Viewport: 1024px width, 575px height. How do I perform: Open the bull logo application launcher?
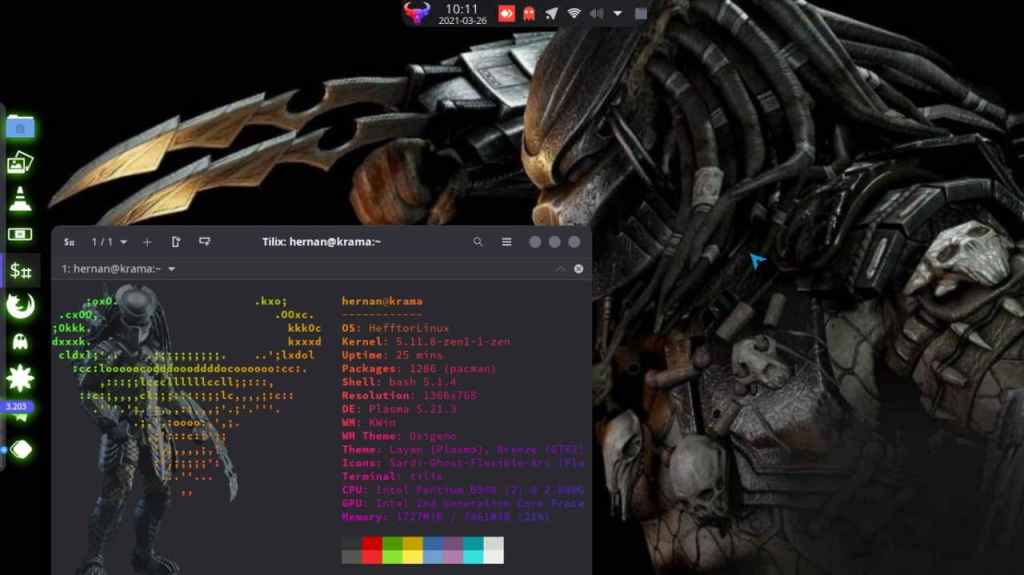click(x=416, y=14)
